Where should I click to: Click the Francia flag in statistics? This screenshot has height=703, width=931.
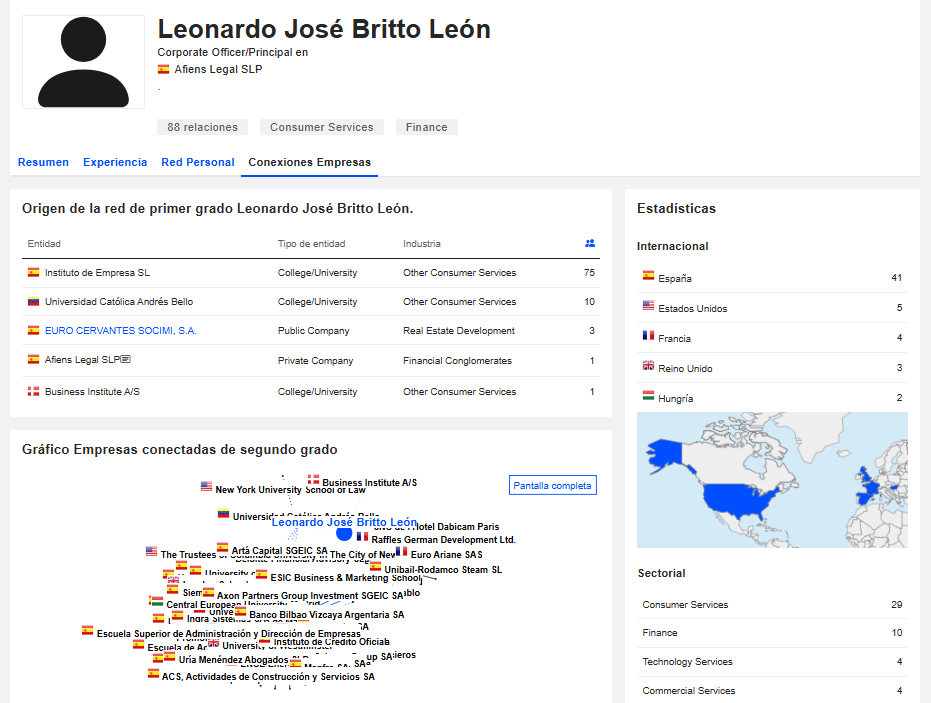click(x=648, y=337)
